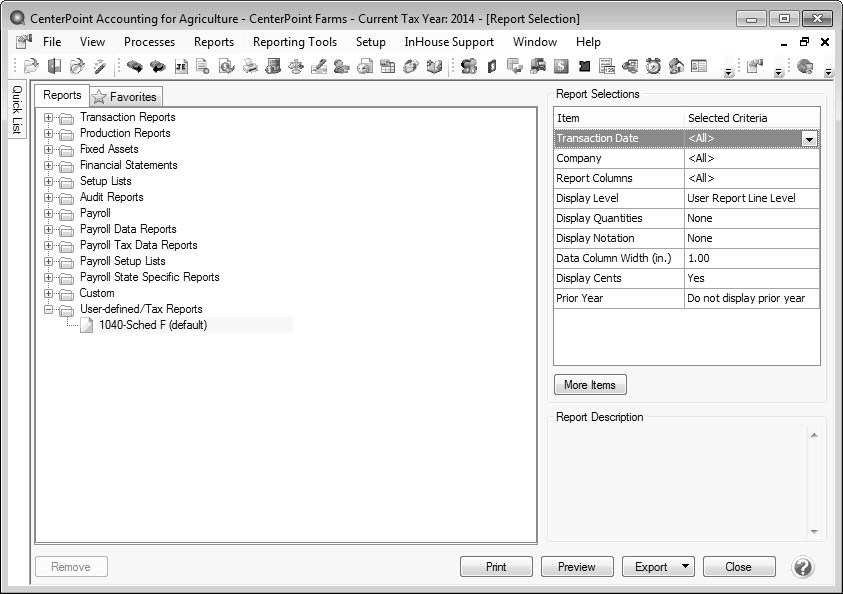The height and width of the screenshot is (594, 843).
Task: Click the alarm clock toolbar icon
Action: (x=653, y=66)
